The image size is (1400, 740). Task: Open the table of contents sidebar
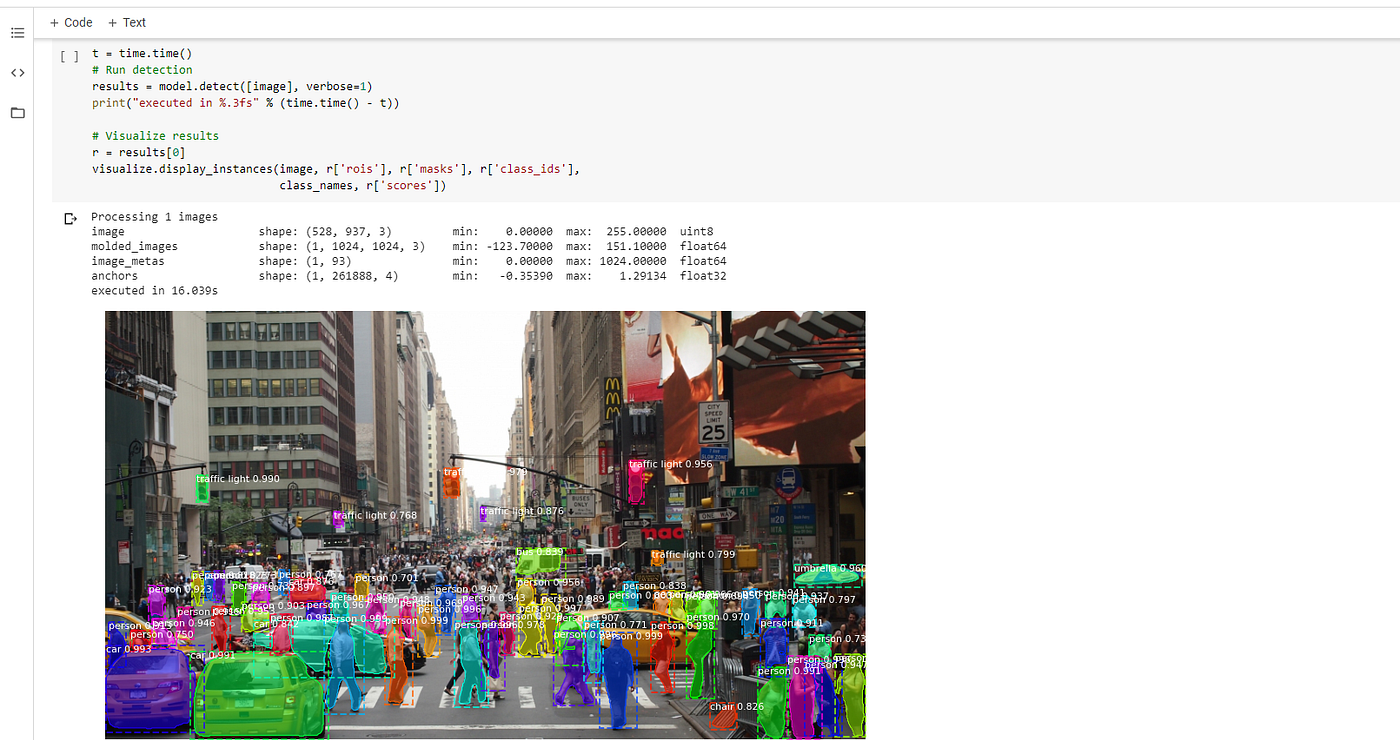(17, 32)
